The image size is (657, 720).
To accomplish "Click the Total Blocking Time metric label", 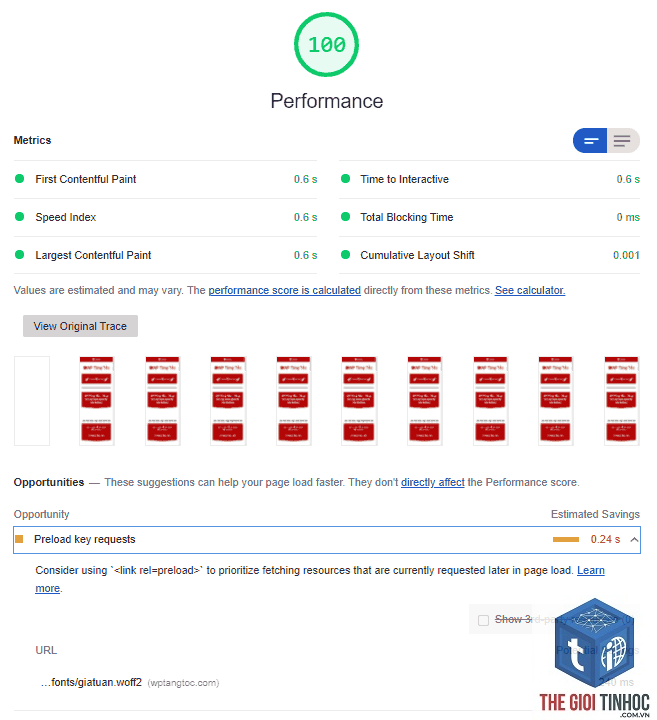I will pos(407,217).
